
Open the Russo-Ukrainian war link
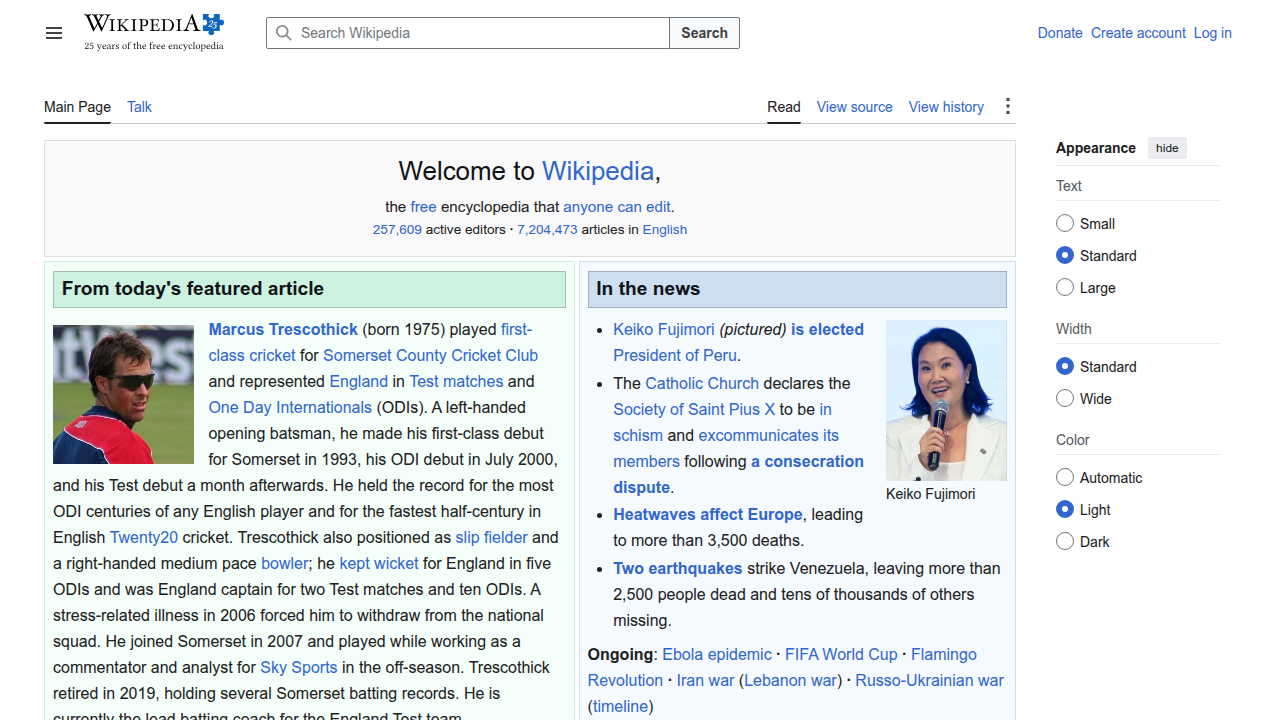pos(929,680)
